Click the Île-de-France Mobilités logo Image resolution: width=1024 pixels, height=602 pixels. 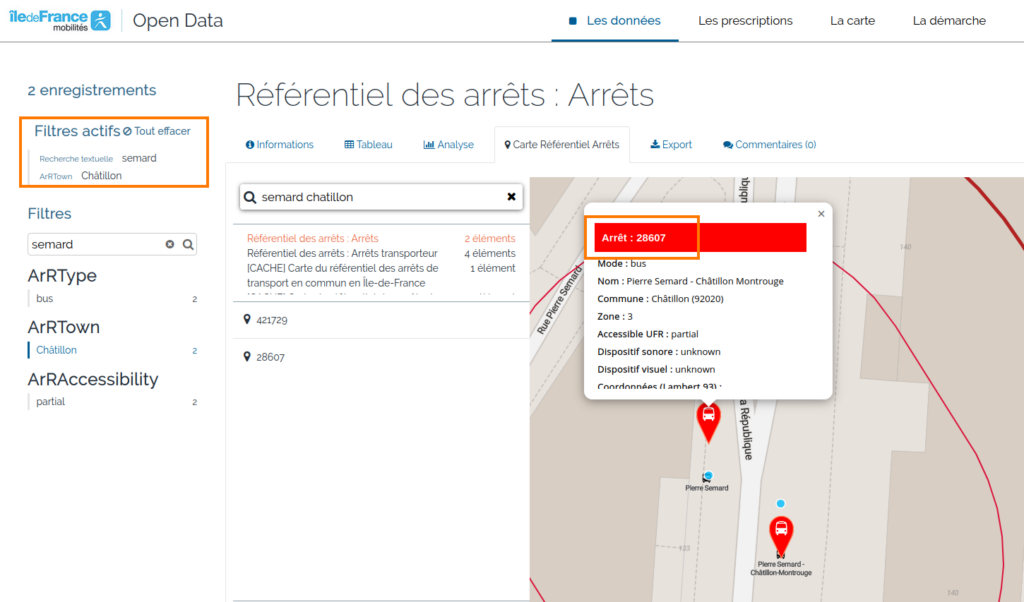[60, 20]
